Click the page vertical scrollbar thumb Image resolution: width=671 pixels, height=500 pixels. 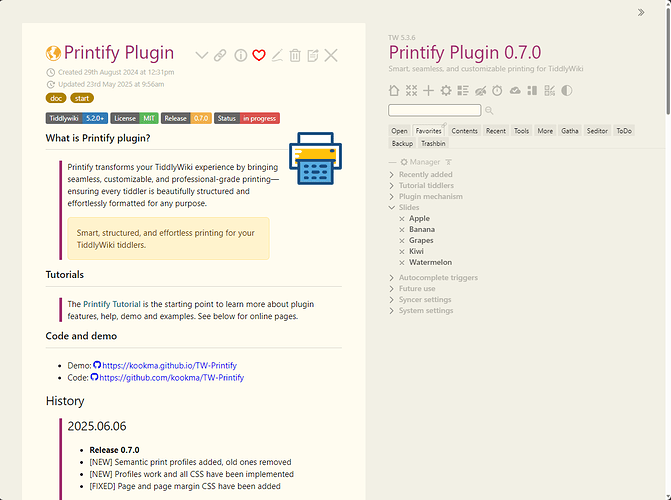(x=668, y=60)
